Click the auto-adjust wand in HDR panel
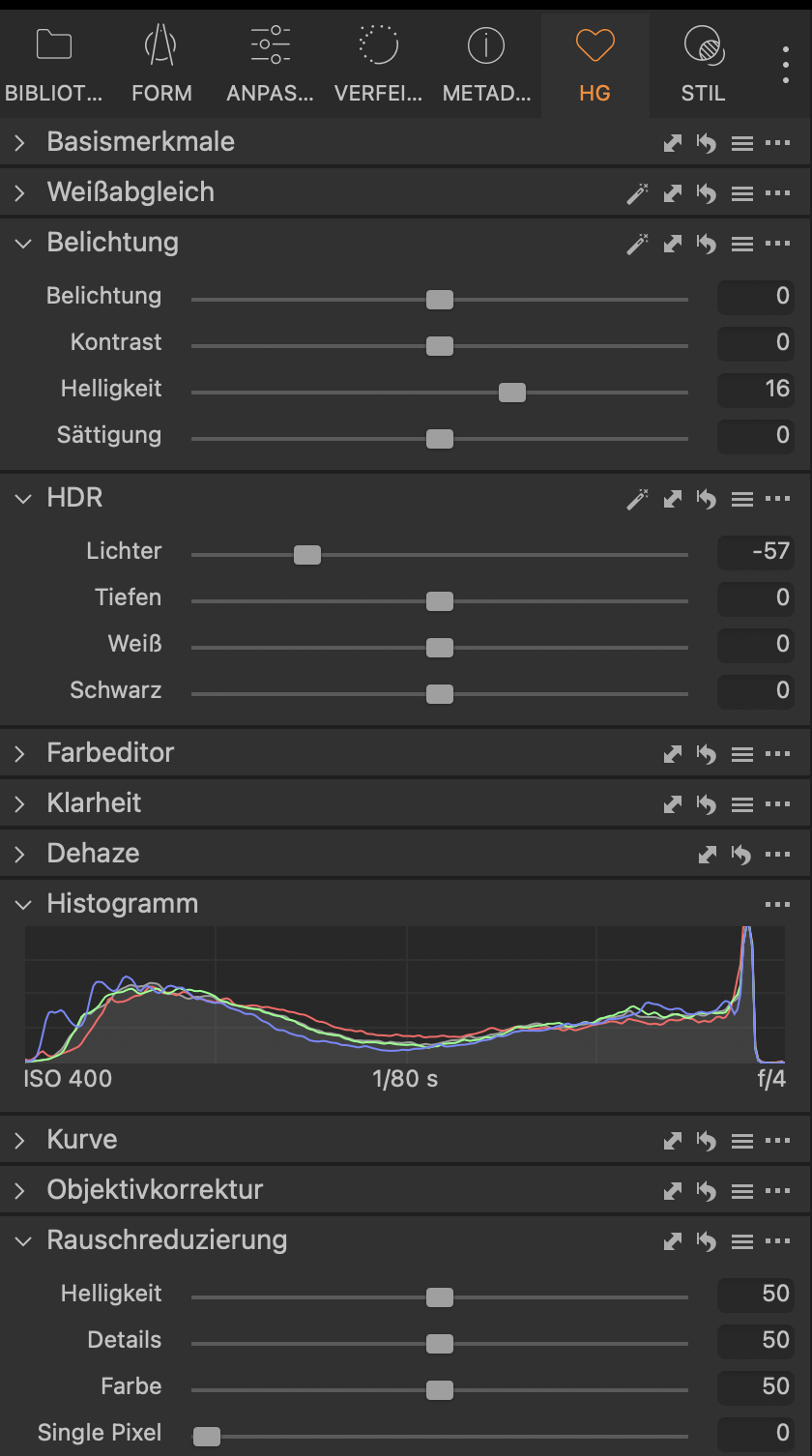812x1456 pixels. click(x=637, y=499)
